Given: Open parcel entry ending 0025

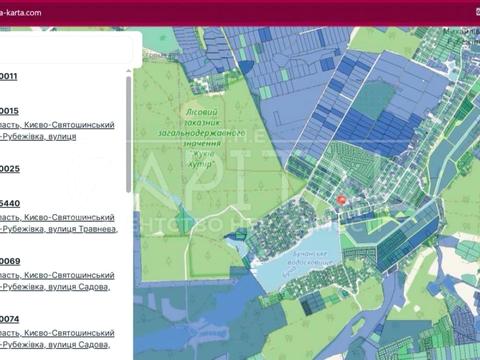Looking at the screenshot, I should point(10,169).
